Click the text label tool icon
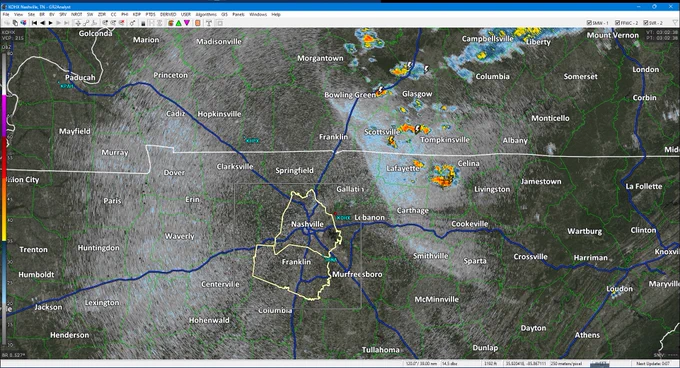Image resolution: width=680 pixels, height=368 pixels. pos(209,23)
